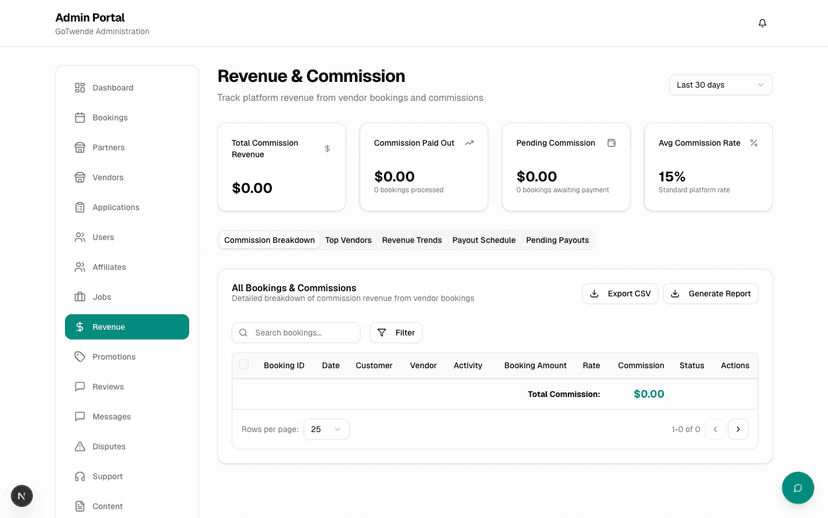This screenshot has height=518, width=828.
Task: Sort by Date column header
Action: (x=331, y=365)
